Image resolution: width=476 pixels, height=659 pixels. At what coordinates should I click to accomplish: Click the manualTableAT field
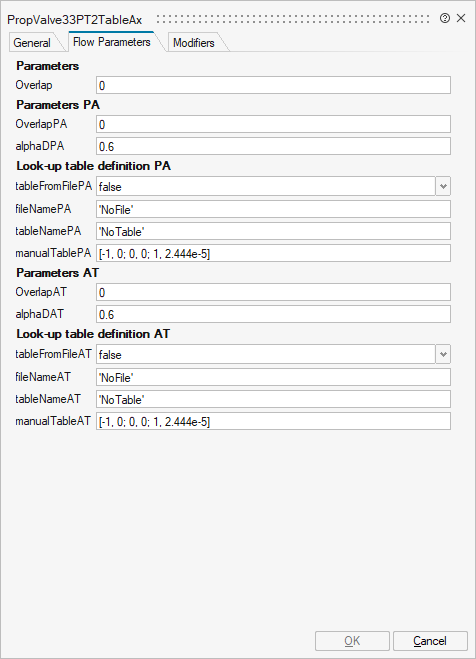pos(274,421)
